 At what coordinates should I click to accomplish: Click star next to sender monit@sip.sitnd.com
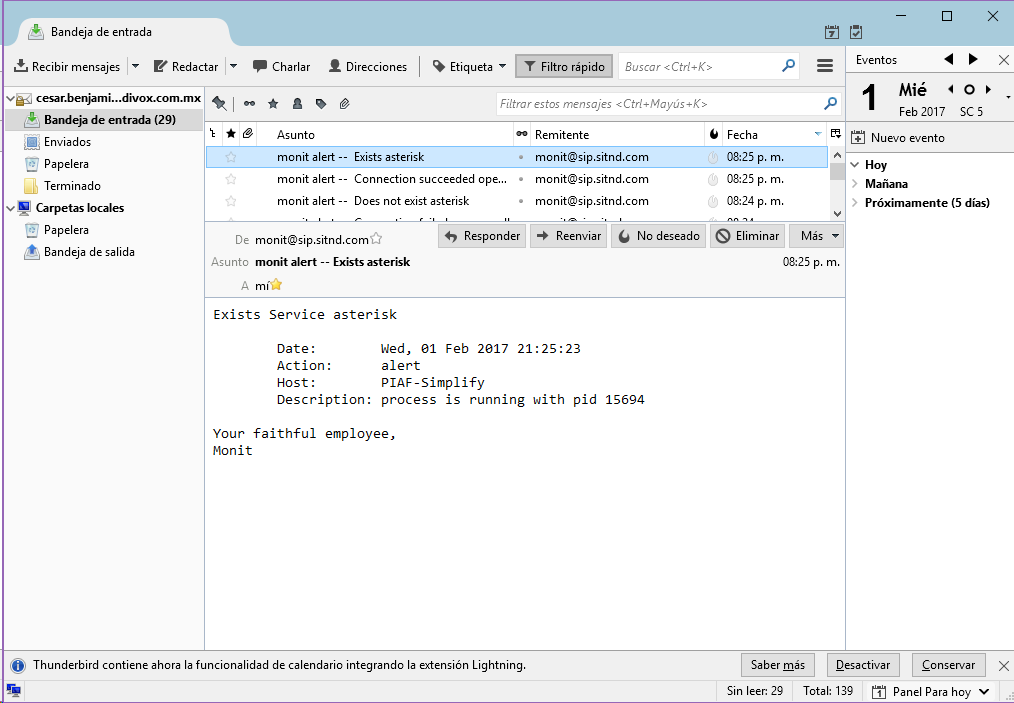[x=376, y=239]
